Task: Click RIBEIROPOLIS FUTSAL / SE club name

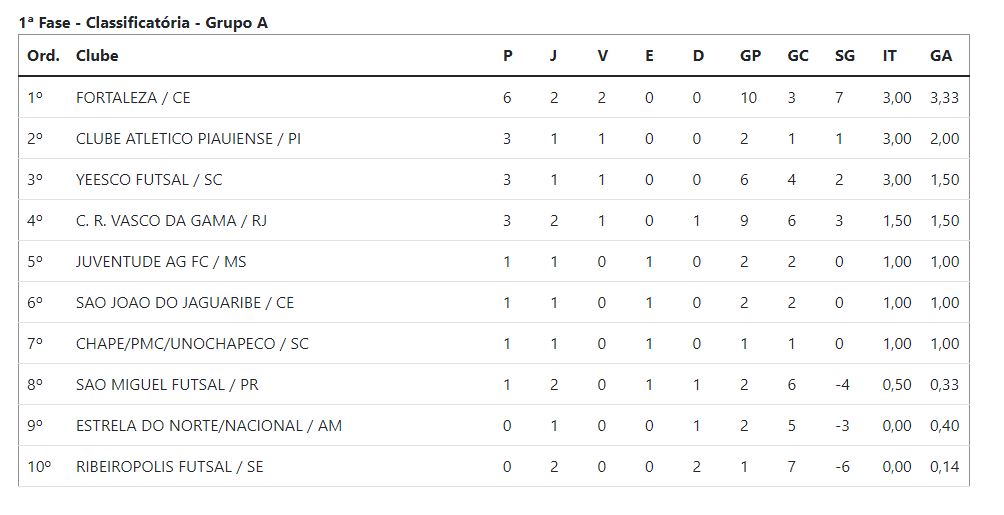Action: click(170, 467)
